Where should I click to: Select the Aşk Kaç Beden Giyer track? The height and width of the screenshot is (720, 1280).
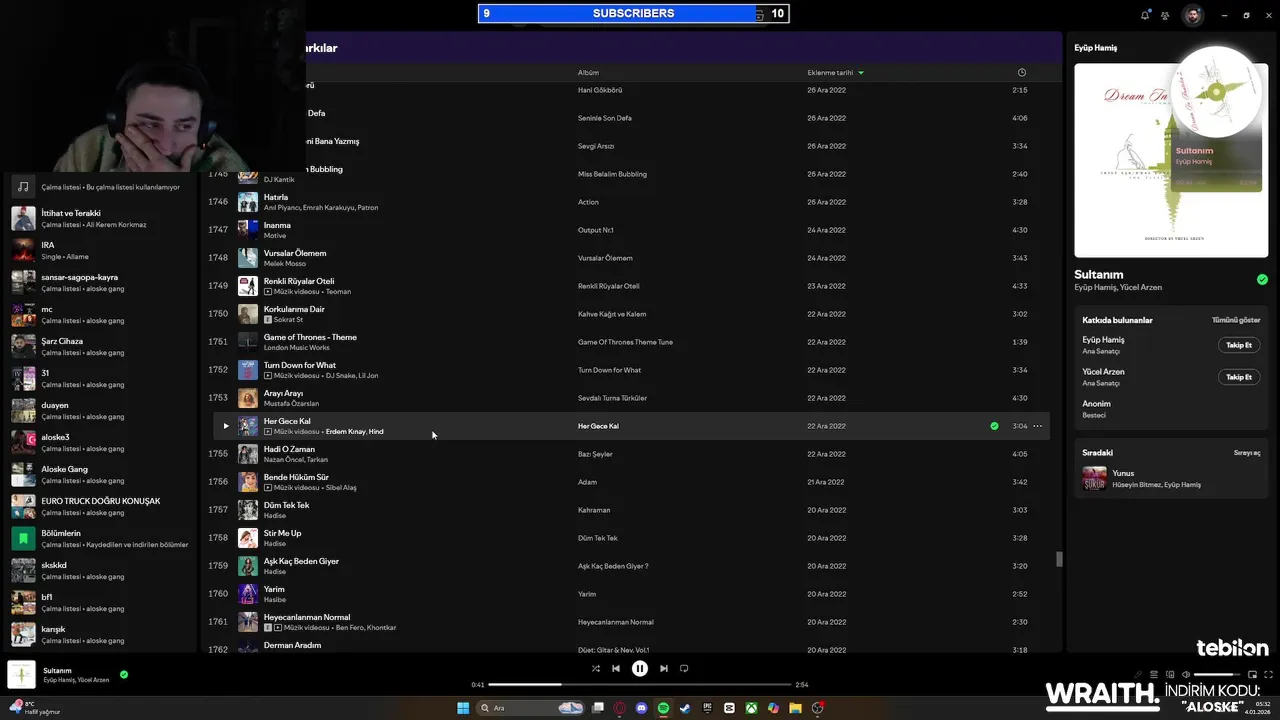[x=632, y=566]
